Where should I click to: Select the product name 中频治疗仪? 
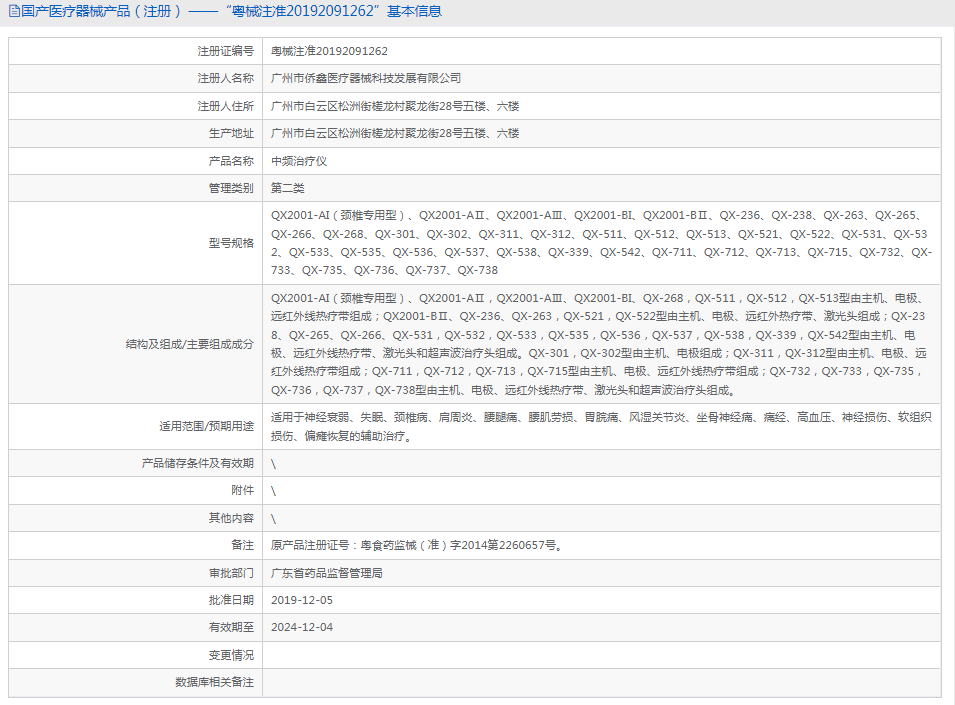[x=299, y=161]
